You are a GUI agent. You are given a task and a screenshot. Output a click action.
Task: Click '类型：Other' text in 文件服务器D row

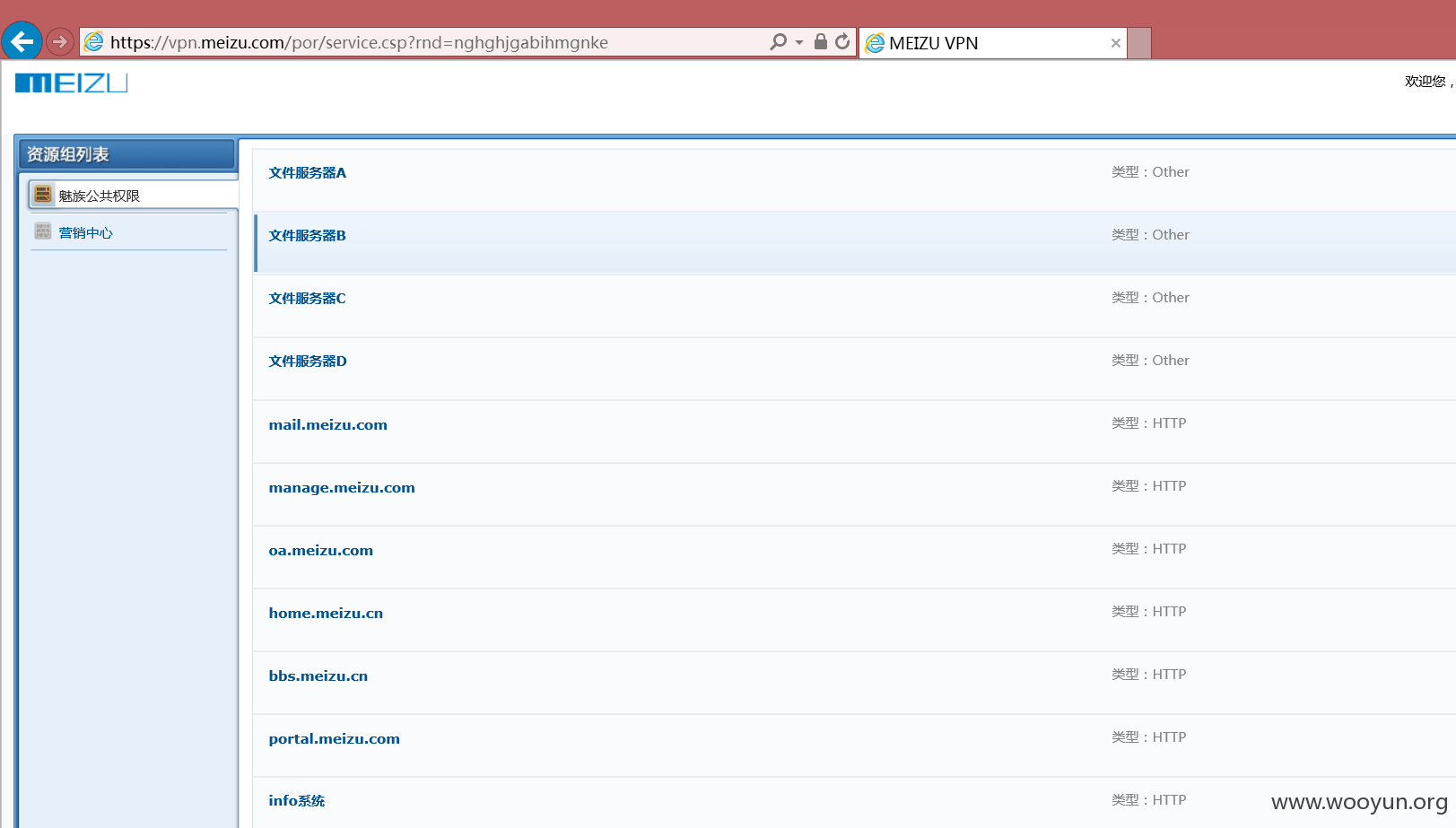click(1150, 360)
